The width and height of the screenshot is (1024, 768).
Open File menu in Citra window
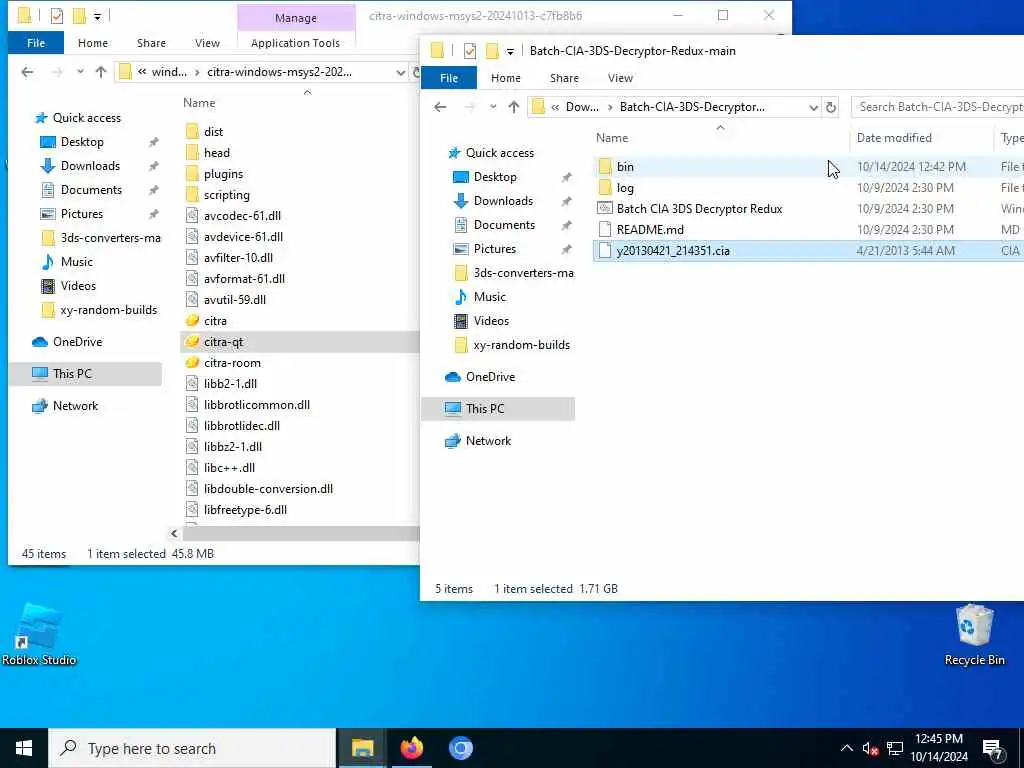coord(36,43)
